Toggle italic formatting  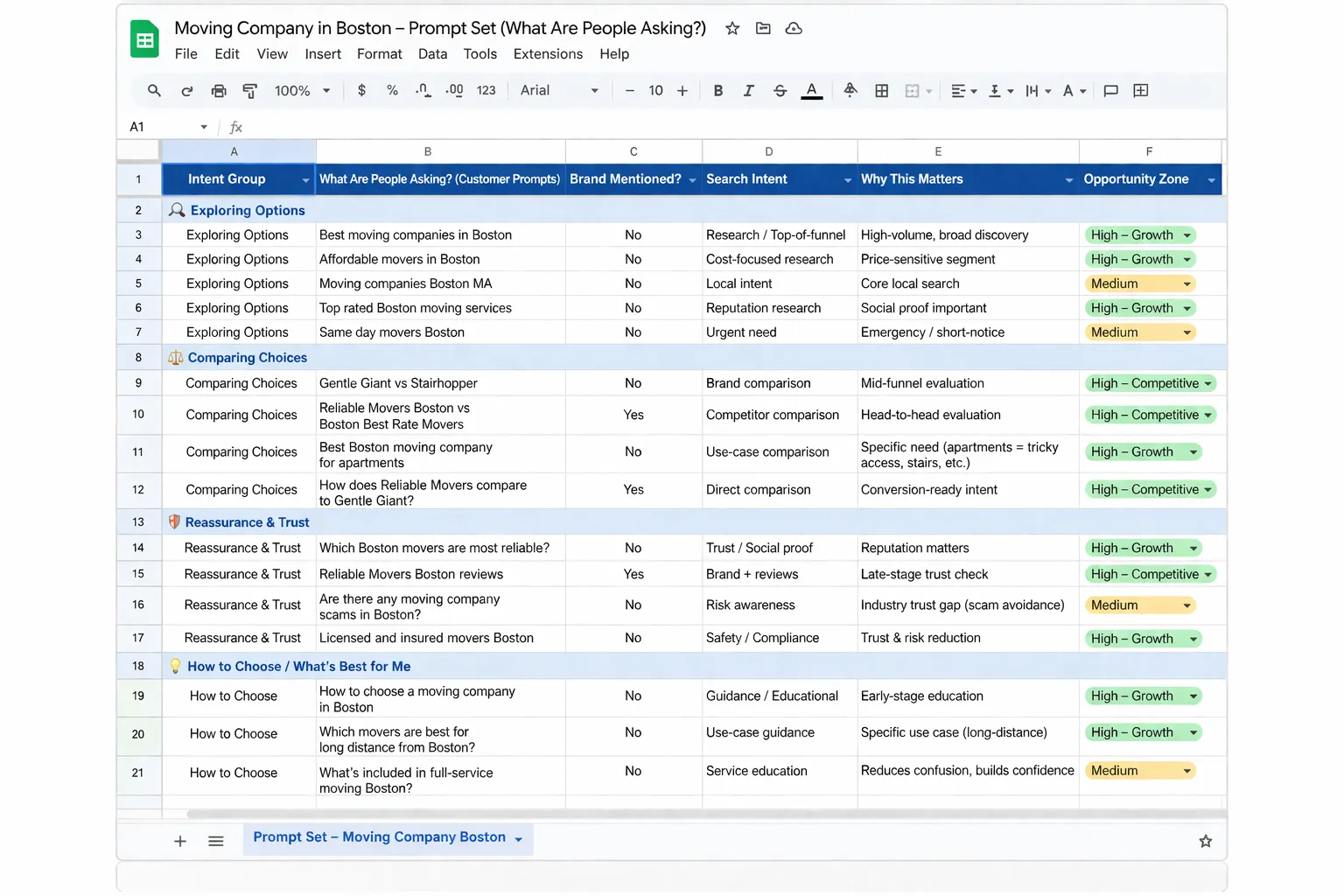748,91
